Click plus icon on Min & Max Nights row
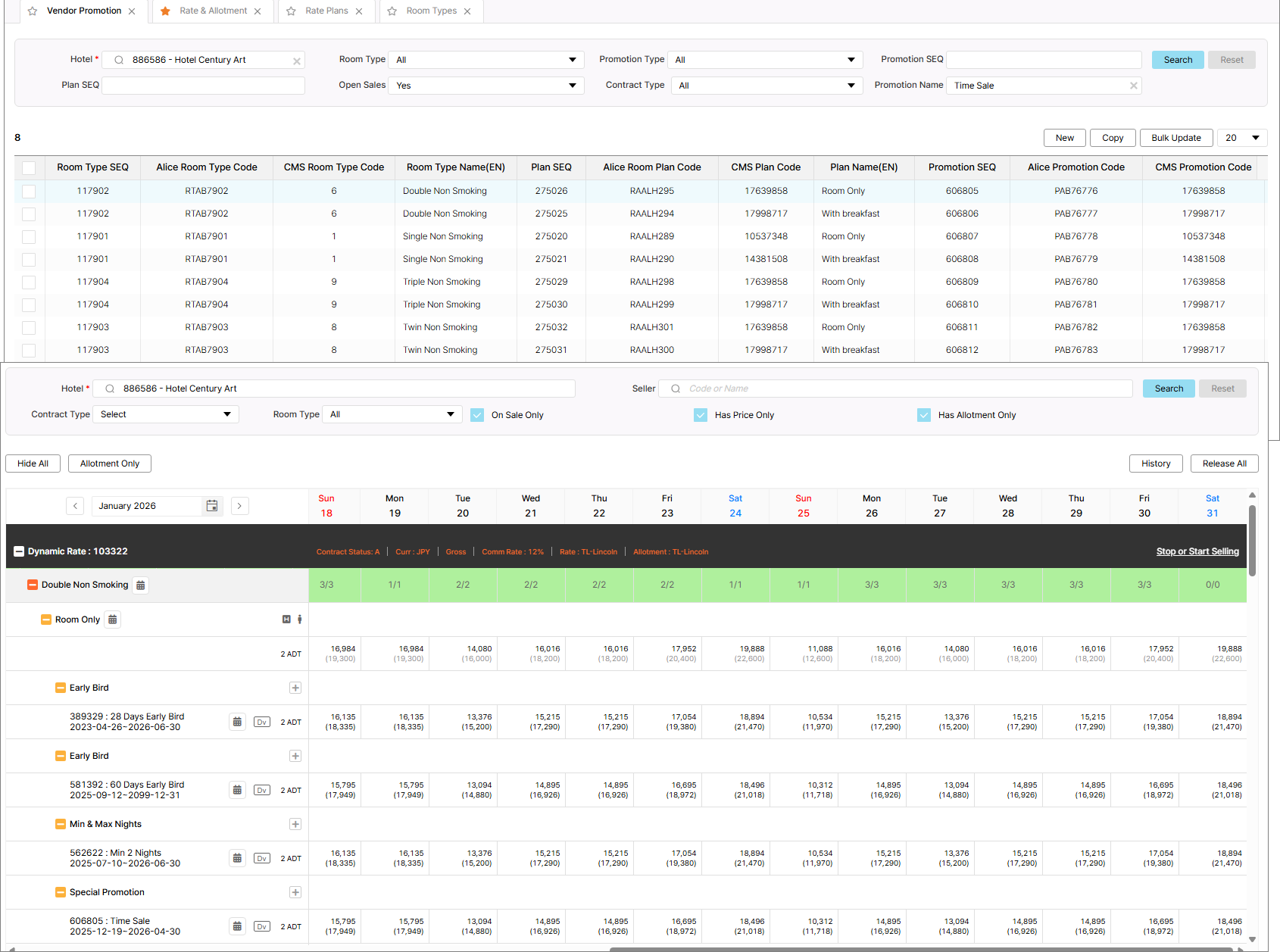Viewport: 1280px width, 952px height. tap(295, 824)
